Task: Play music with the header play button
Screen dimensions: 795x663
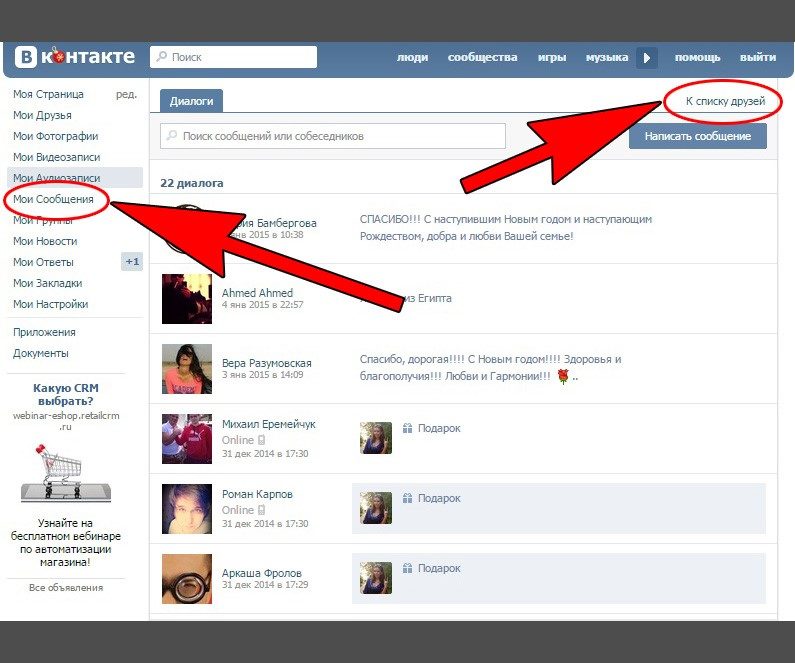Action: (x=646, y=58)
